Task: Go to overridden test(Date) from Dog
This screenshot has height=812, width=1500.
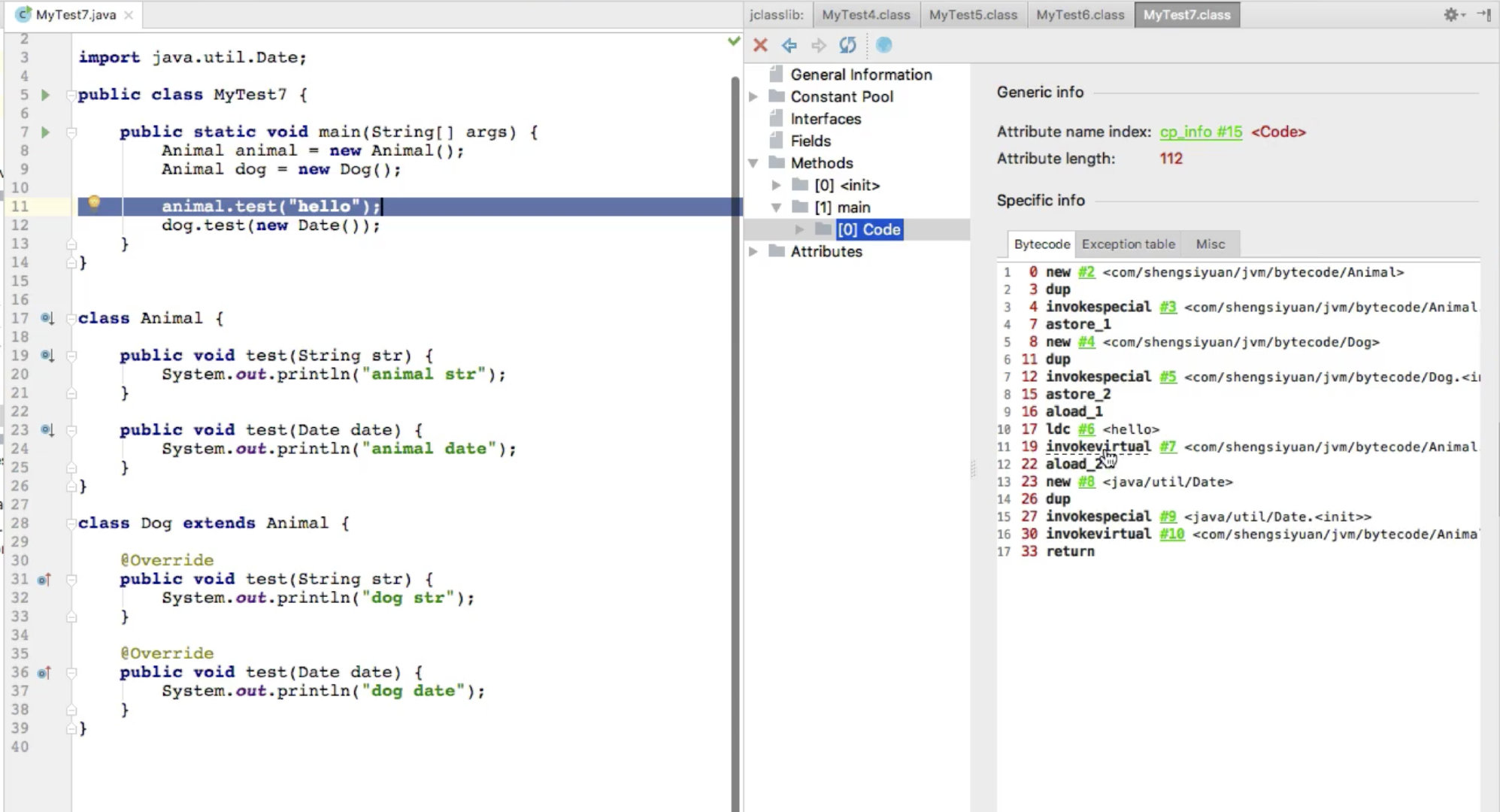Action: (44, 672)
